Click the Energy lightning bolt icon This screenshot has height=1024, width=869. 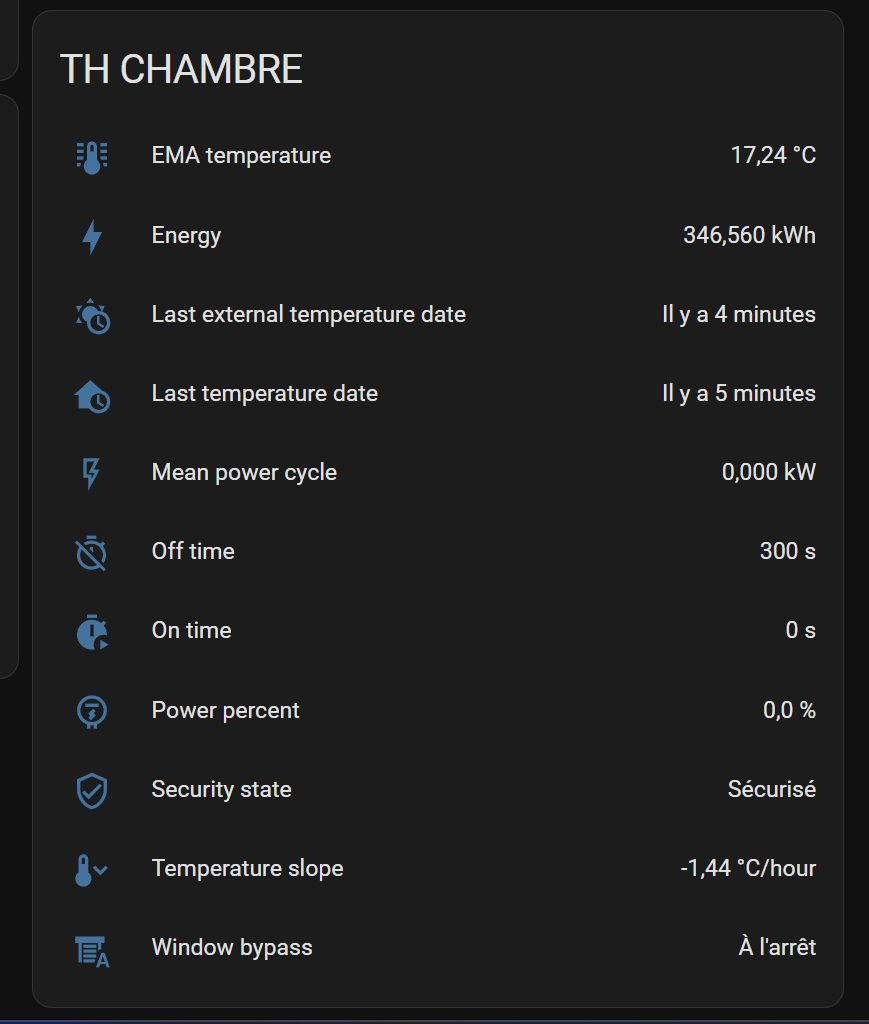click(x=92, y=236)
